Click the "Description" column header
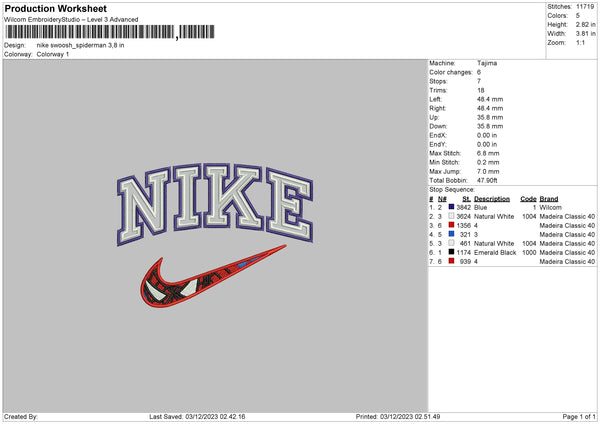600x424 pixels. click(492, 199)
